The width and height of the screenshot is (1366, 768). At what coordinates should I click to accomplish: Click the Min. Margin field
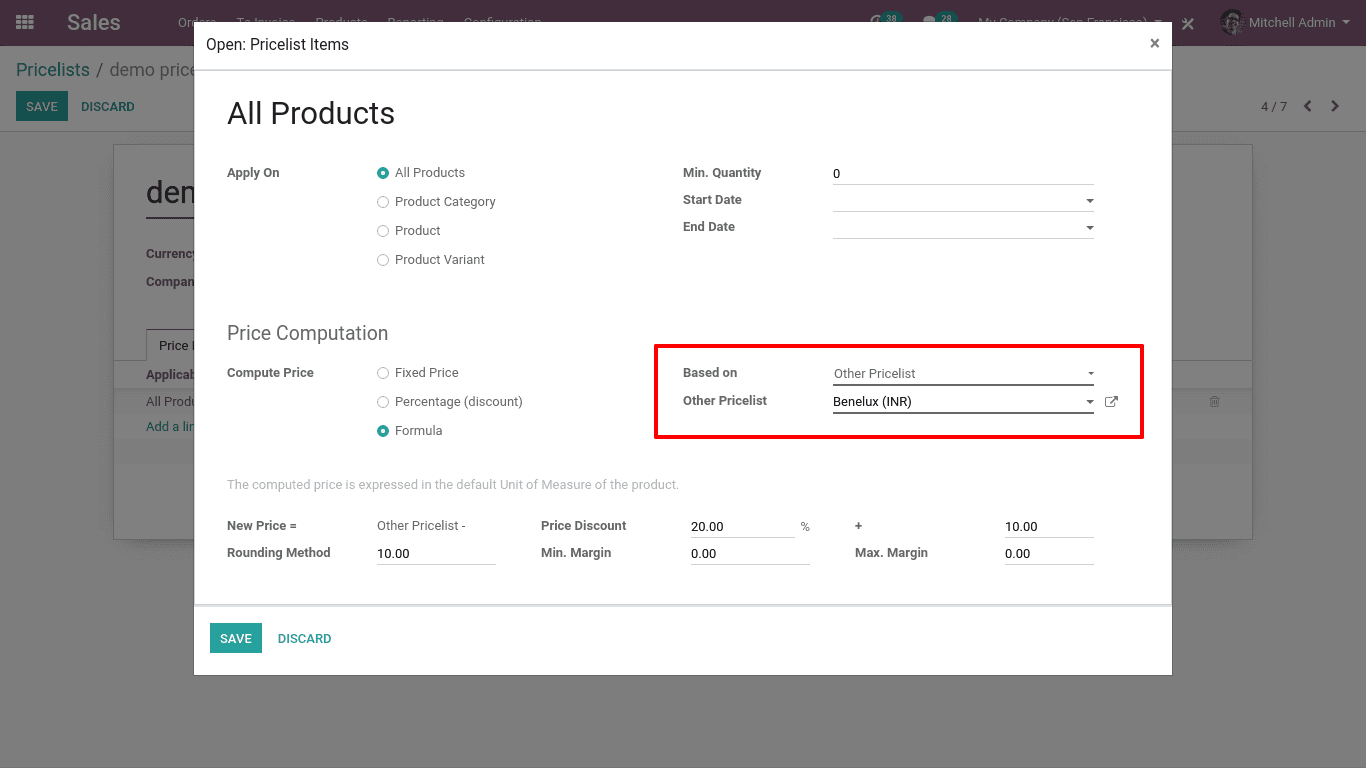tap(750, 553)
